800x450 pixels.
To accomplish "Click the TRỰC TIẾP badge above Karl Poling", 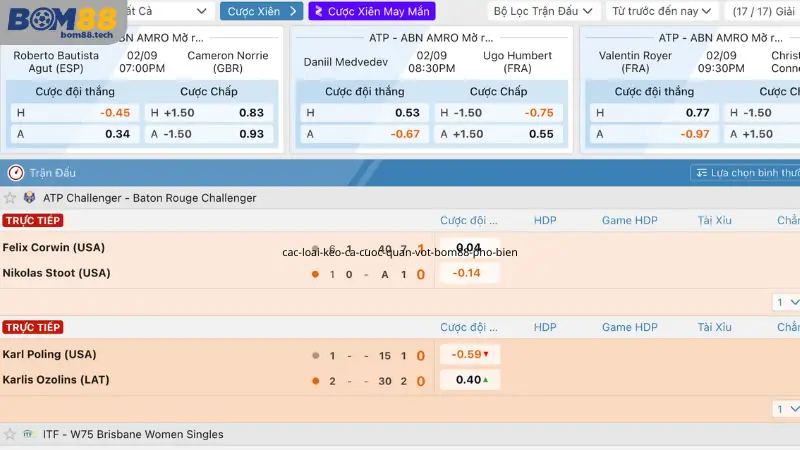I will coord(33,327).
